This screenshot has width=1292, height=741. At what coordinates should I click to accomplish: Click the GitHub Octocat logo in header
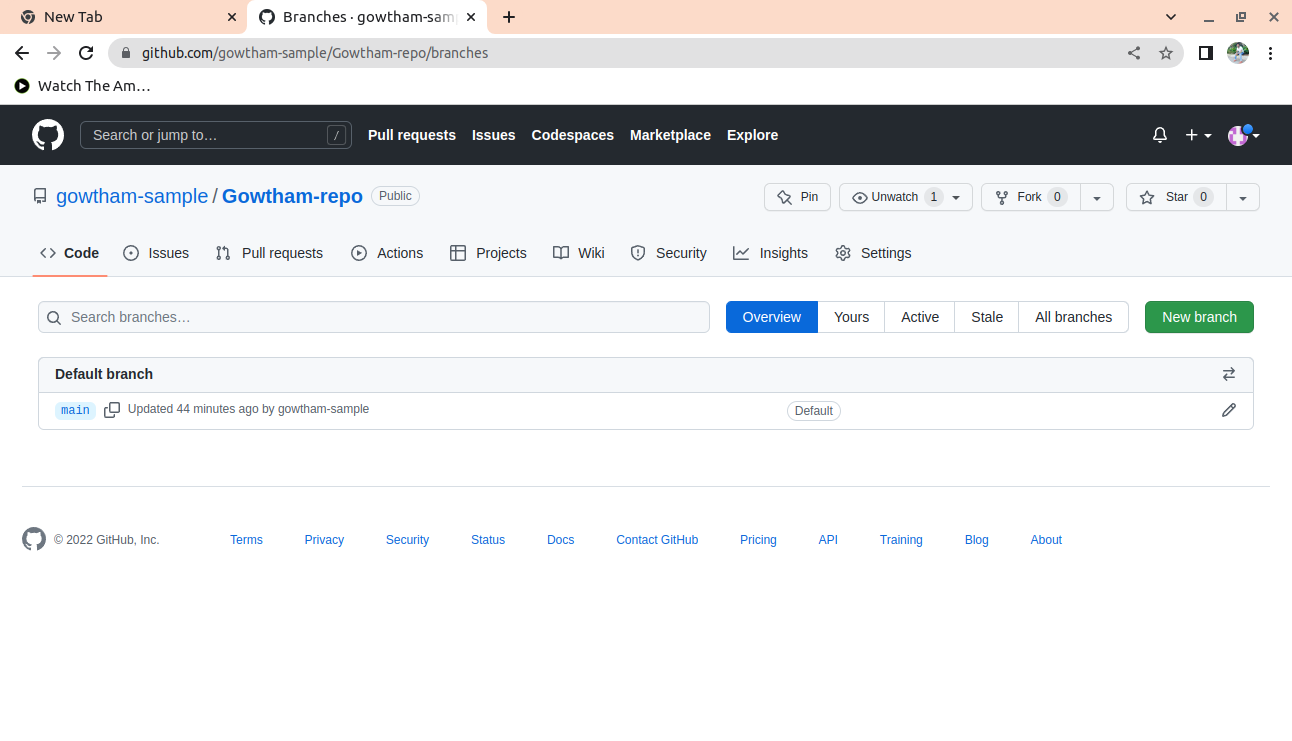click(x=48, y=135)
